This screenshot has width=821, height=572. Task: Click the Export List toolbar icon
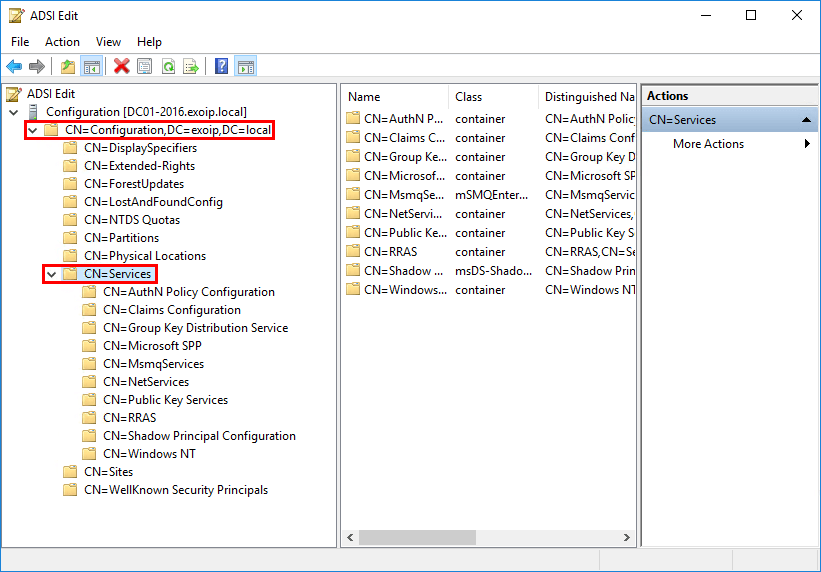click(191, 67)
